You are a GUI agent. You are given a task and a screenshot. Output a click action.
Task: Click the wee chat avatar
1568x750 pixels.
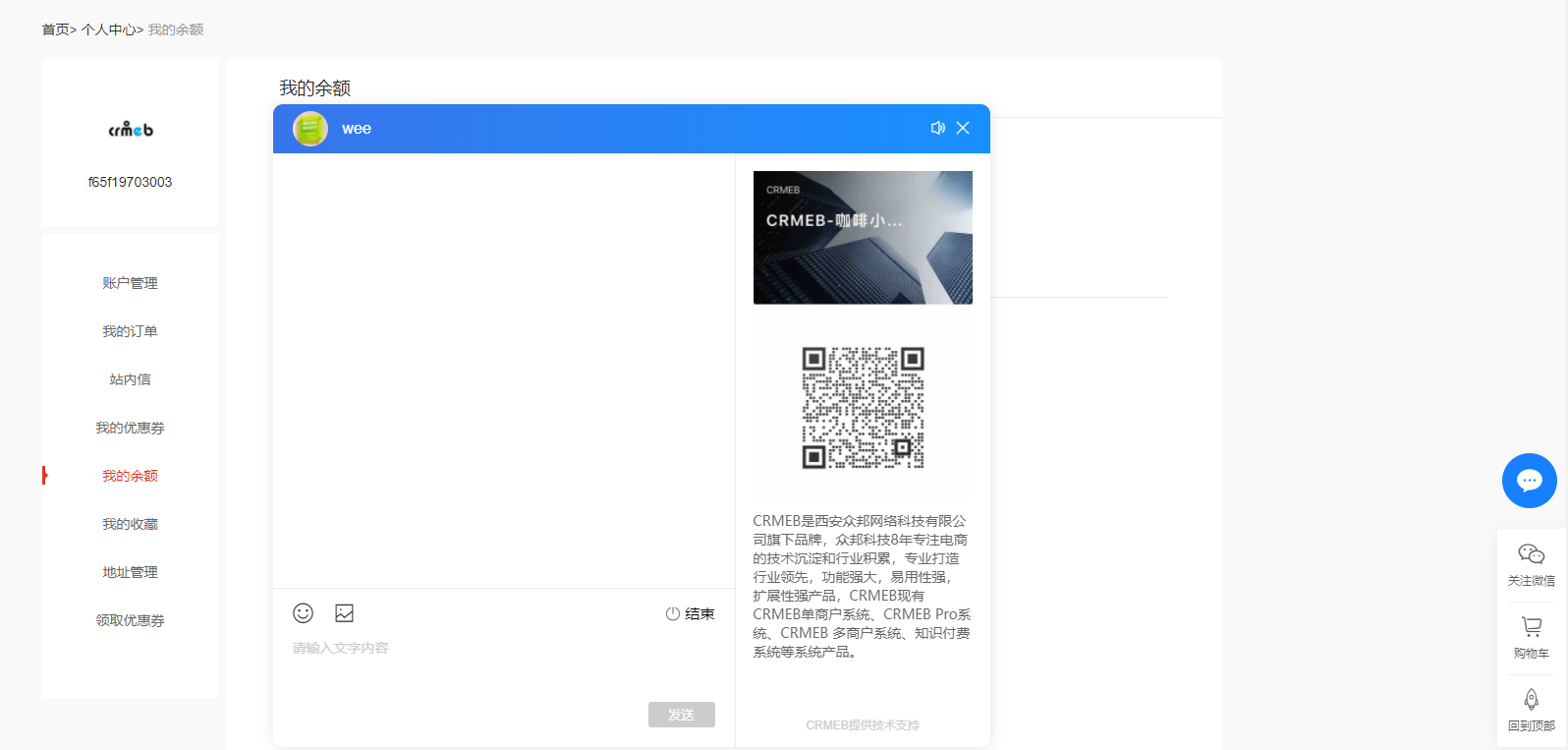click(310, 129)
